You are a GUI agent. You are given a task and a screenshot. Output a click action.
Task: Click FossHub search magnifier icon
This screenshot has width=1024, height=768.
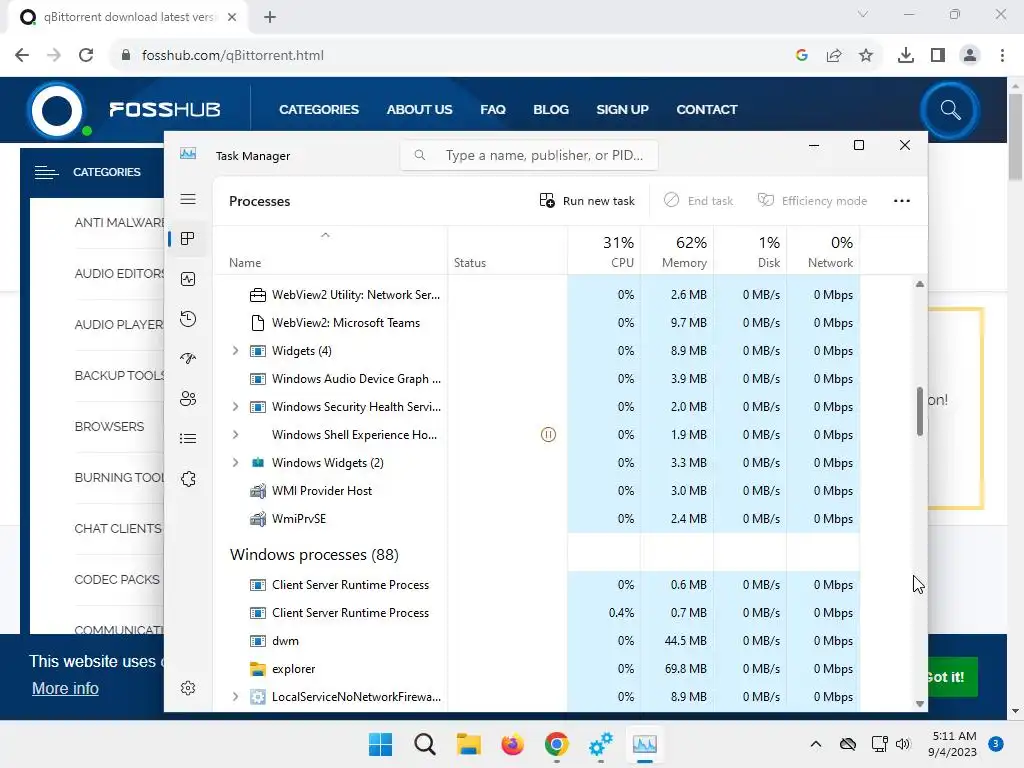tap(950, 110)
